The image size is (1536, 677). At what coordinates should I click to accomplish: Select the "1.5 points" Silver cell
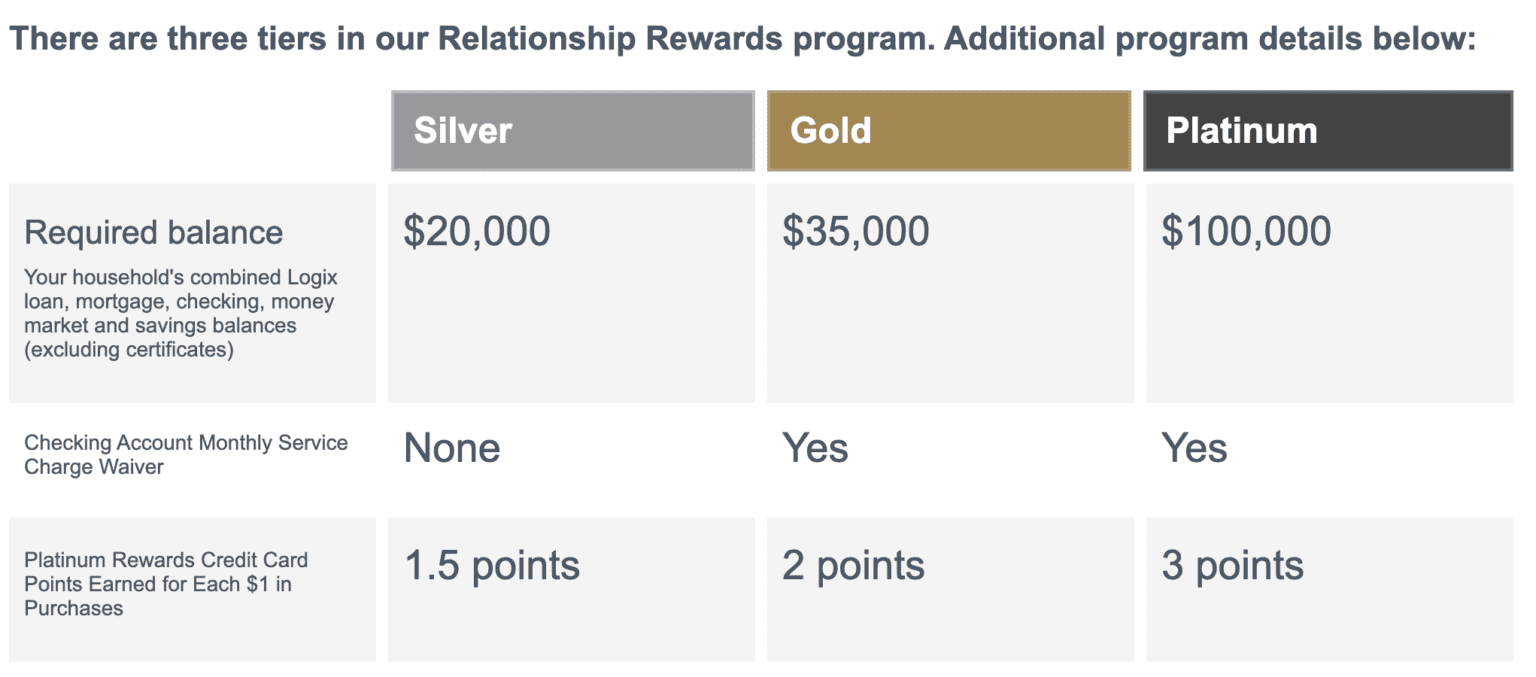[492, 566]
